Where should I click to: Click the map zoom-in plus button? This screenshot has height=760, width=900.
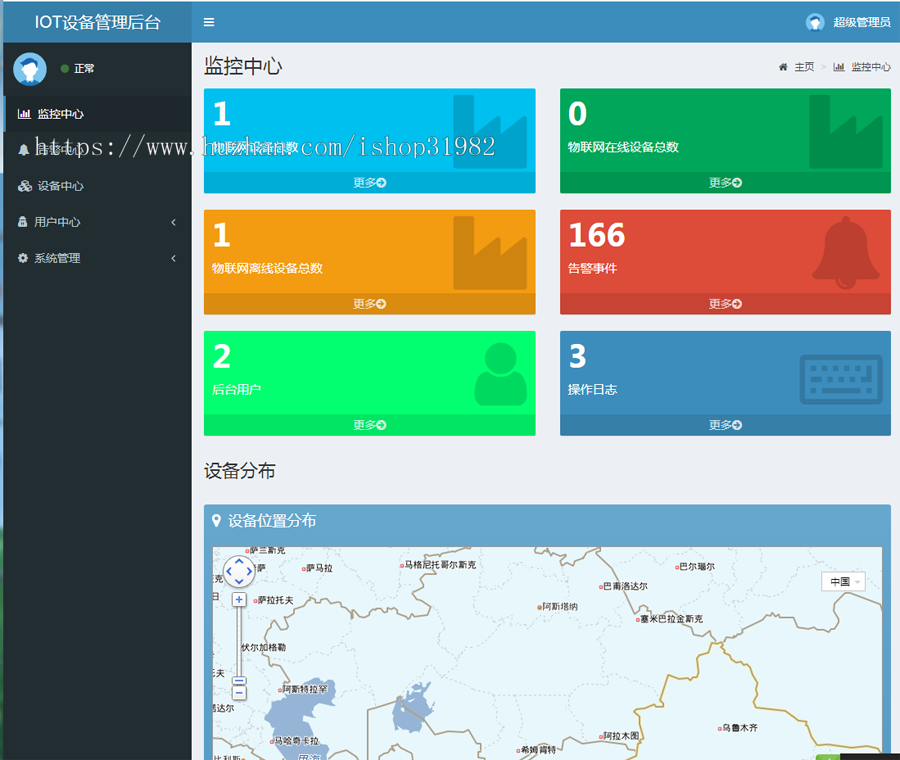pos(239,599)
